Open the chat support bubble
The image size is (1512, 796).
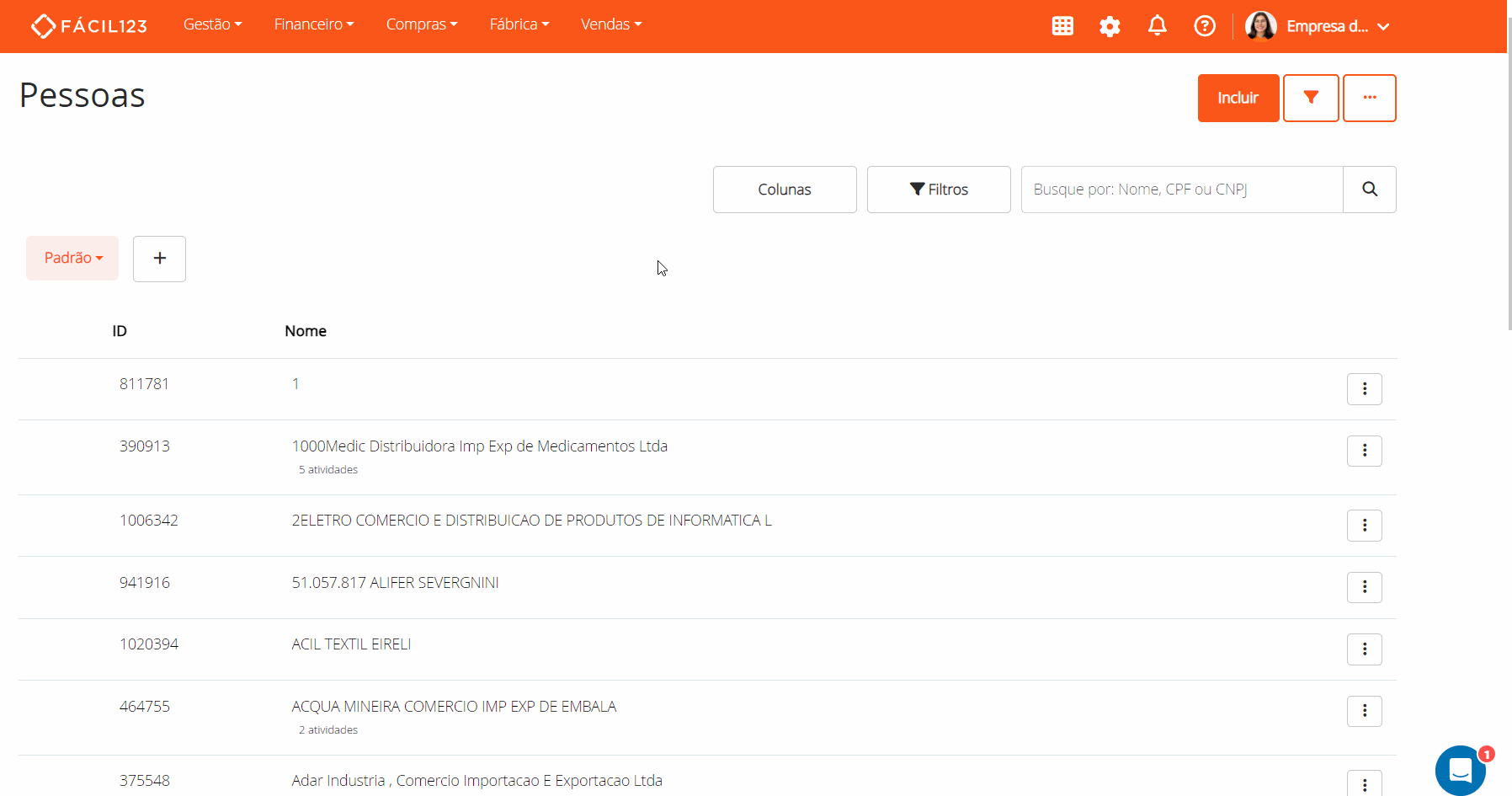(x=1461, y=770)
